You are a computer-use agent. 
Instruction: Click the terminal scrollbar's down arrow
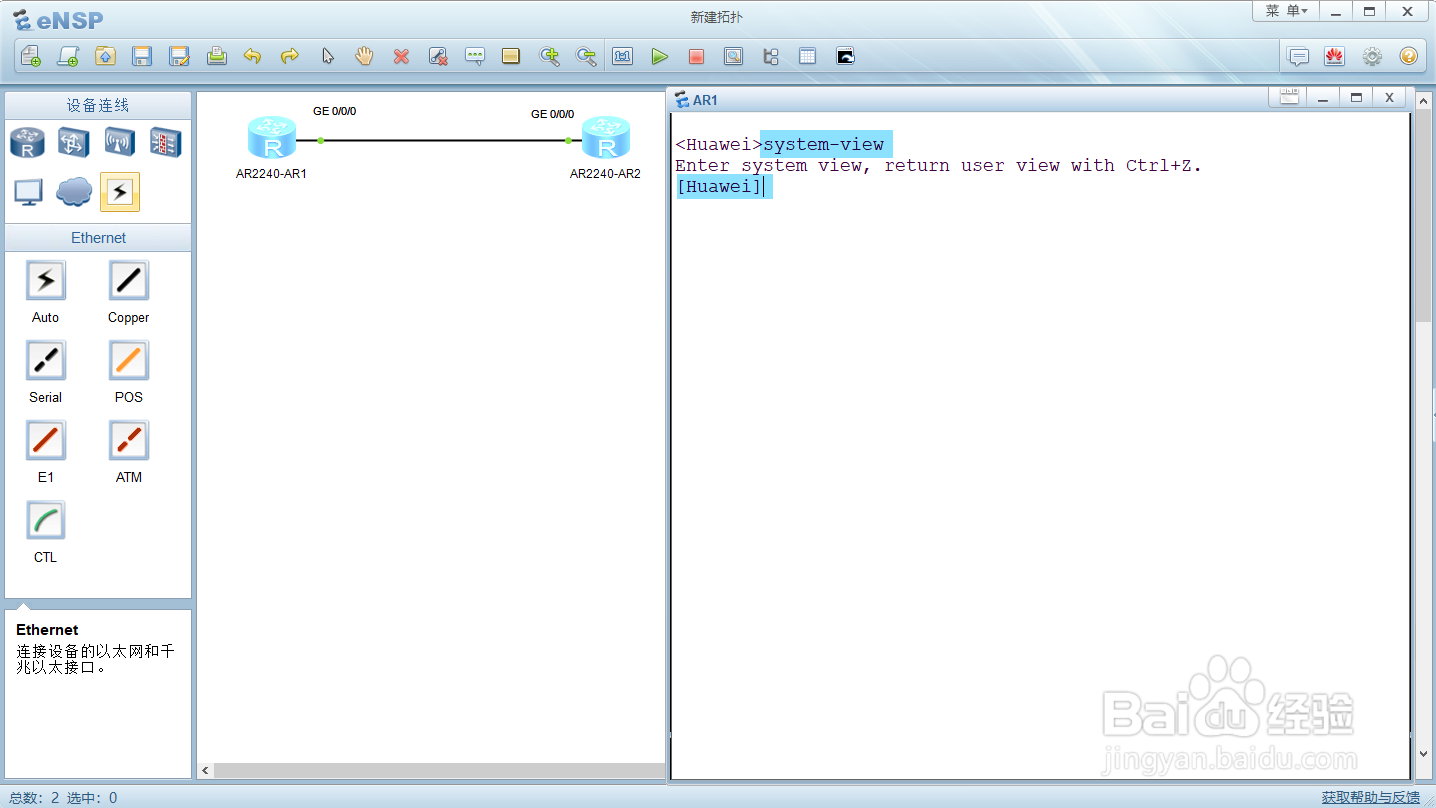click(x=1423, y=754)
